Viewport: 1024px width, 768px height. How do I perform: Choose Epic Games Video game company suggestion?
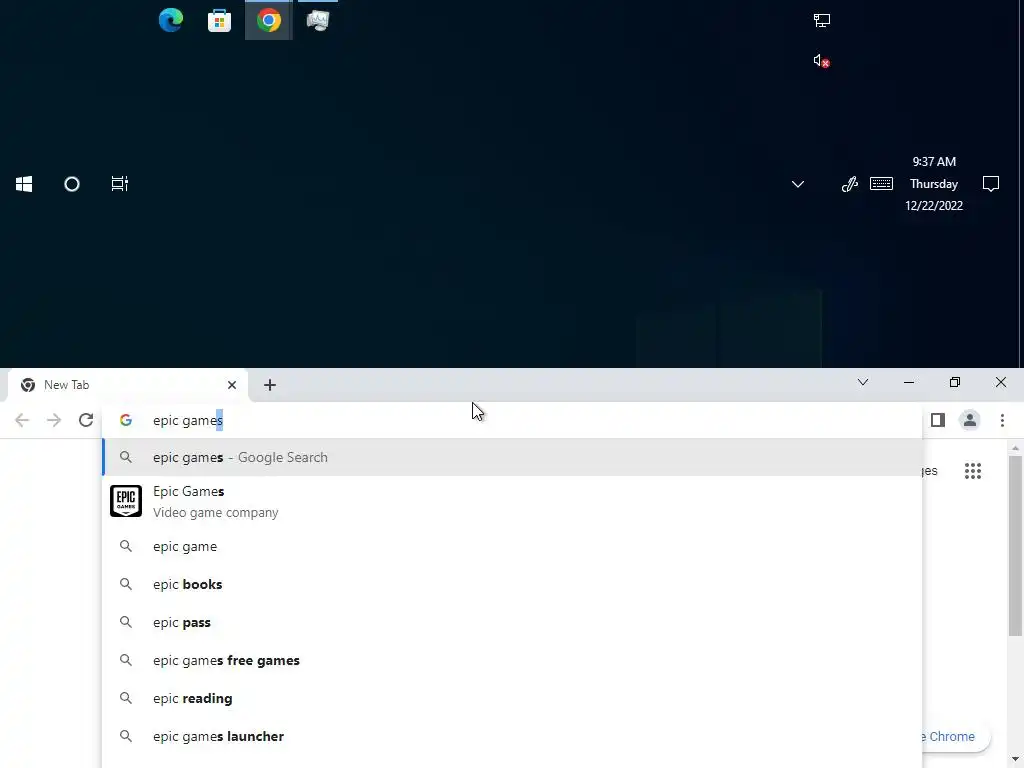[x=512, y=502]
